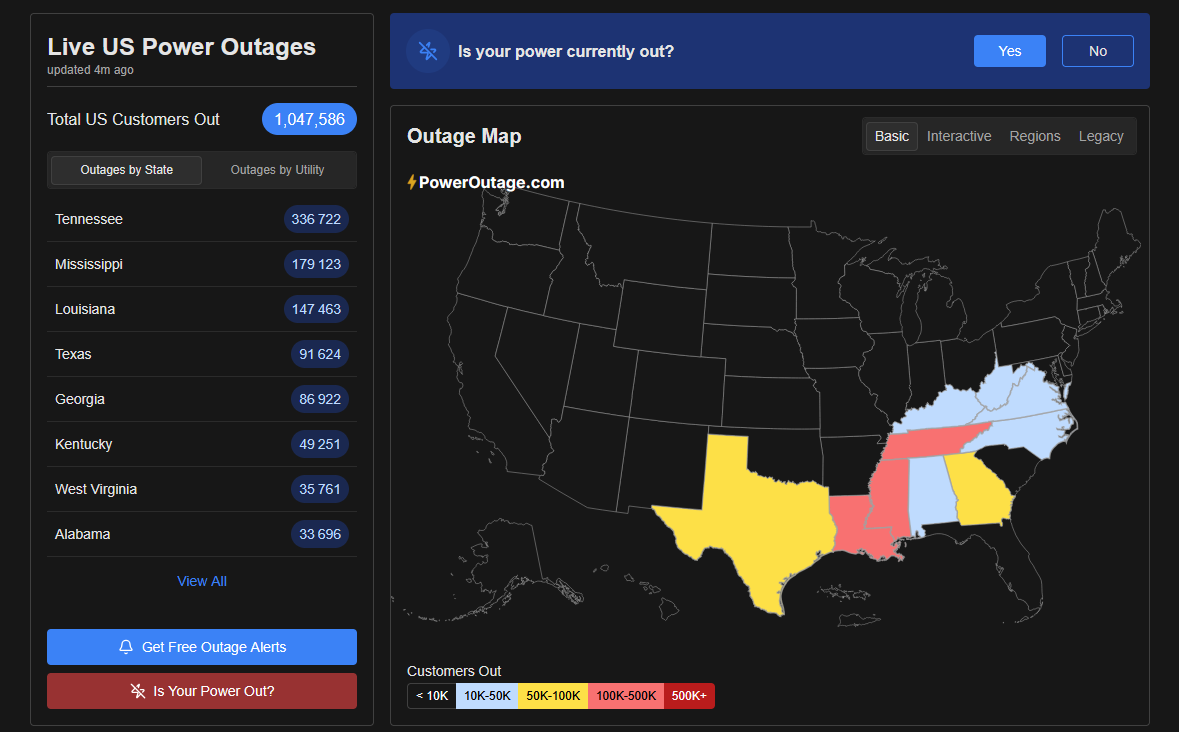Click the bell icon on Get Free Outage Alerts
The height and width of the screenshot is (732, 1179).
coord(125,647)
